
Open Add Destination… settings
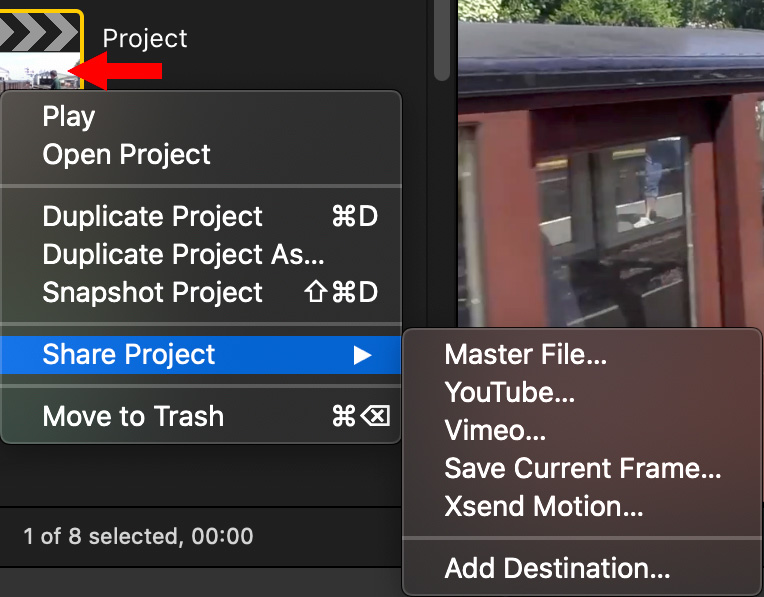tap(582, 568)
